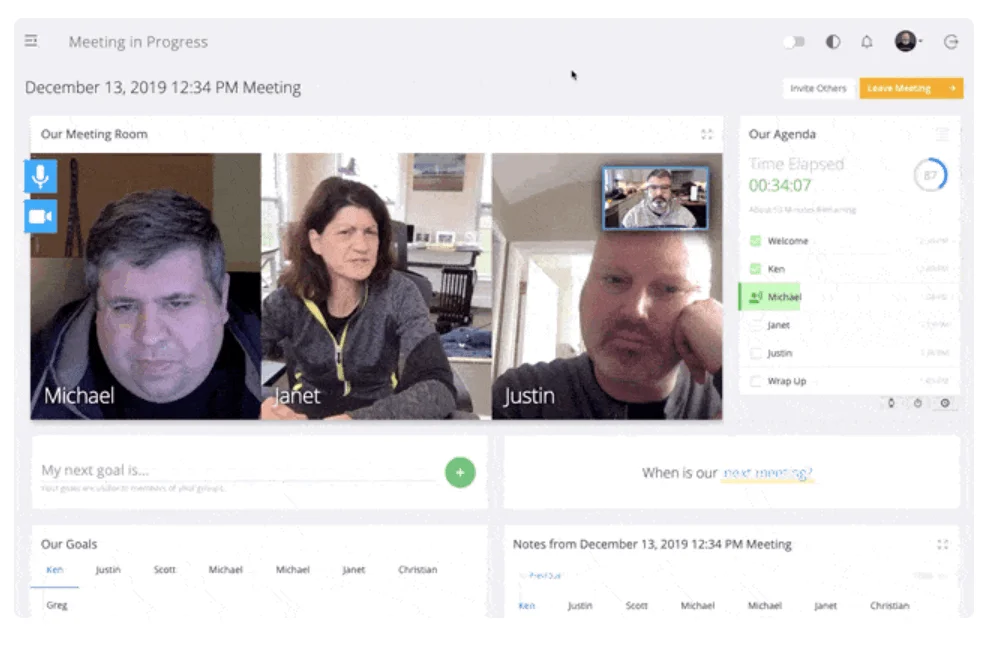Click the round target icon below agenda
Image resolution: width=985 pixels, height=645 pixels.
tap(945, 403)
